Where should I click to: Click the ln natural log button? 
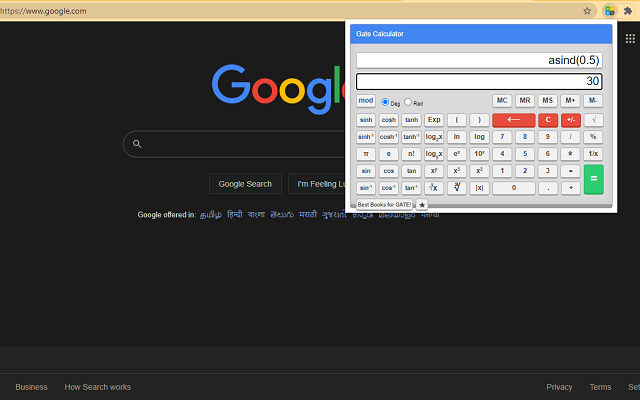point(457,137)
